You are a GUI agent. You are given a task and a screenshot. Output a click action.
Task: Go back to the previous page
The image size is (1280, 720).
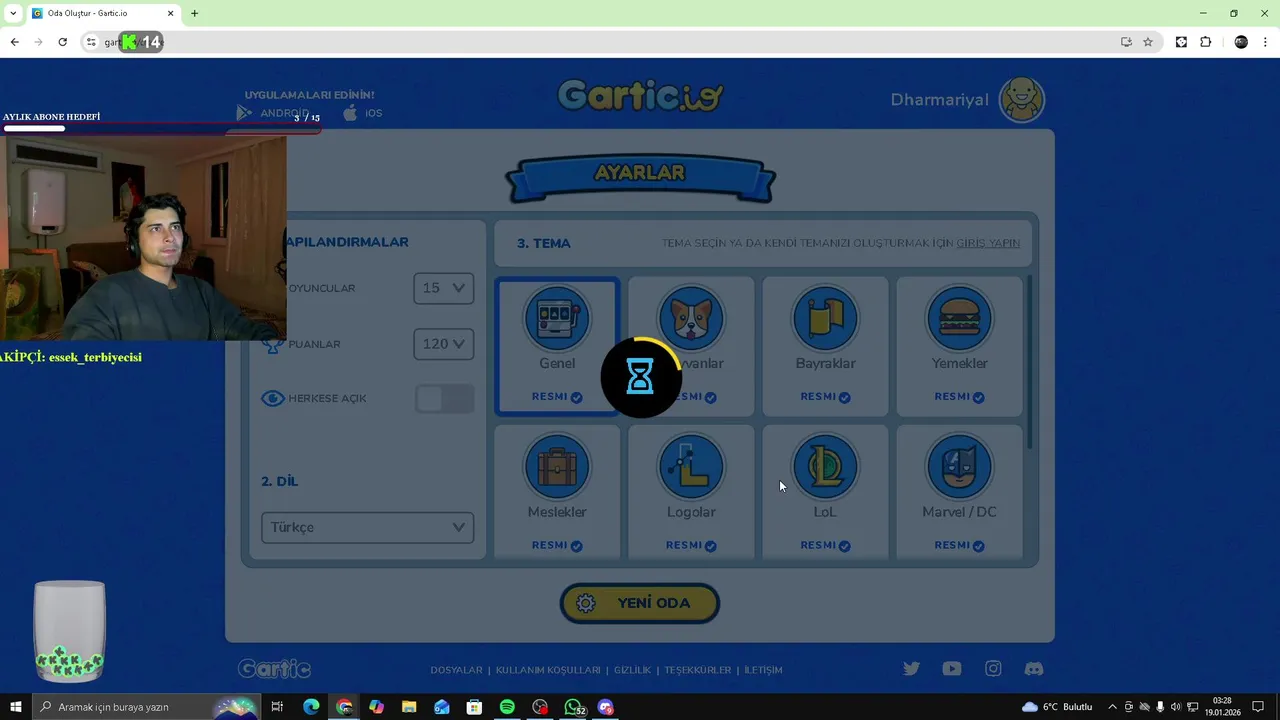(x=14, y=42)
